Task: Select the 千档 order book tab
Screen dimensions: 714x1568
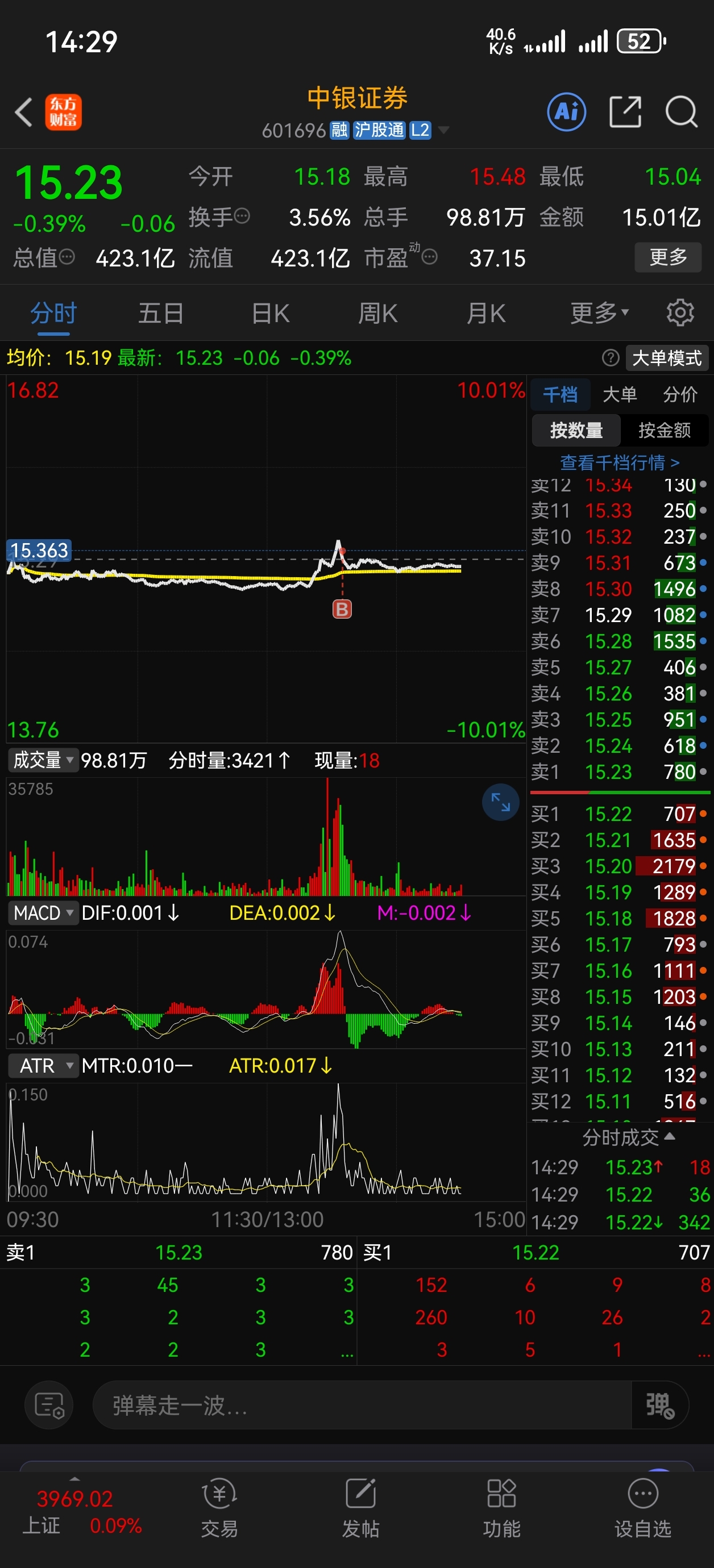Action: 561,394
